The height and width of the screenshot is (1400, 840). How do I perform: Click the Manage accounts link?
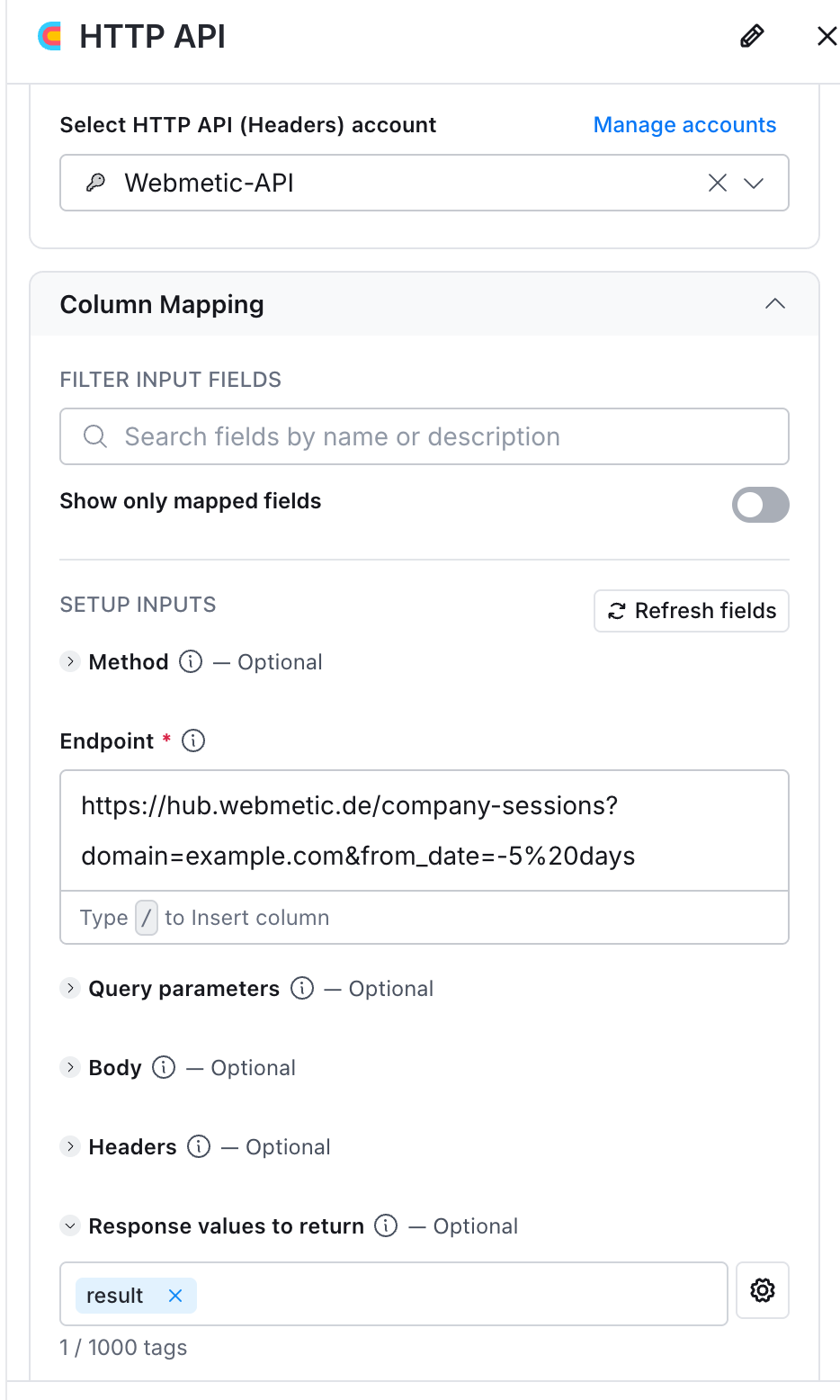pyautogui.click(x=684, y=125)
